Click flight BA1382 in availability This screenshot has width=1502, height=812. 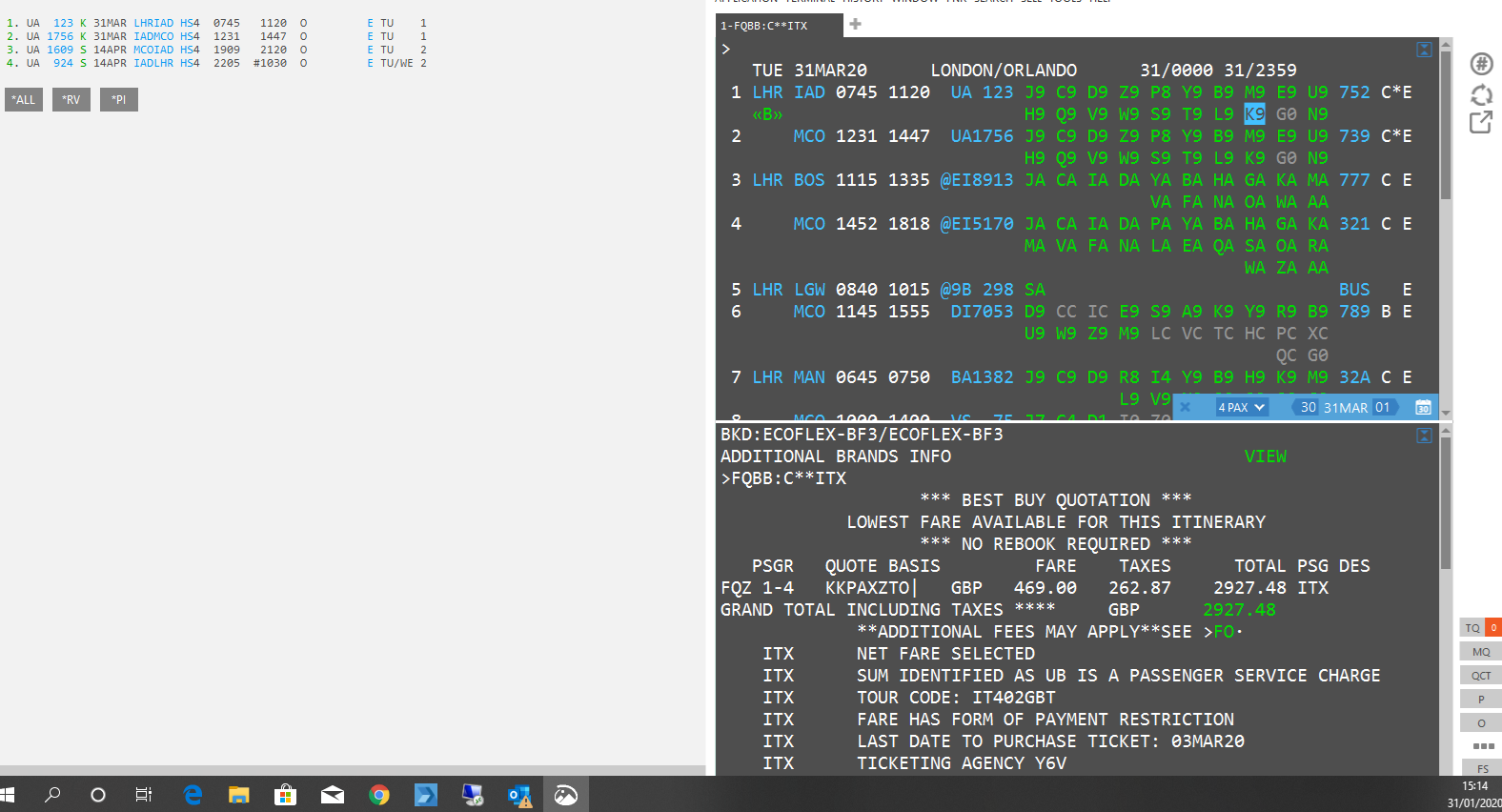tap(982, 377)
